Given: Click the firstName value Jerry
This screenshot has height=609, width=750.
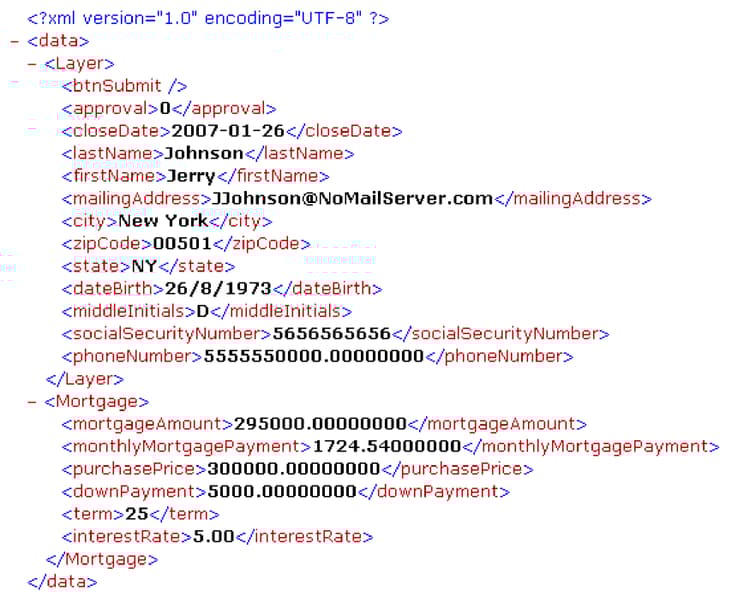Looking at the screenshot, I should pos(192,177).
